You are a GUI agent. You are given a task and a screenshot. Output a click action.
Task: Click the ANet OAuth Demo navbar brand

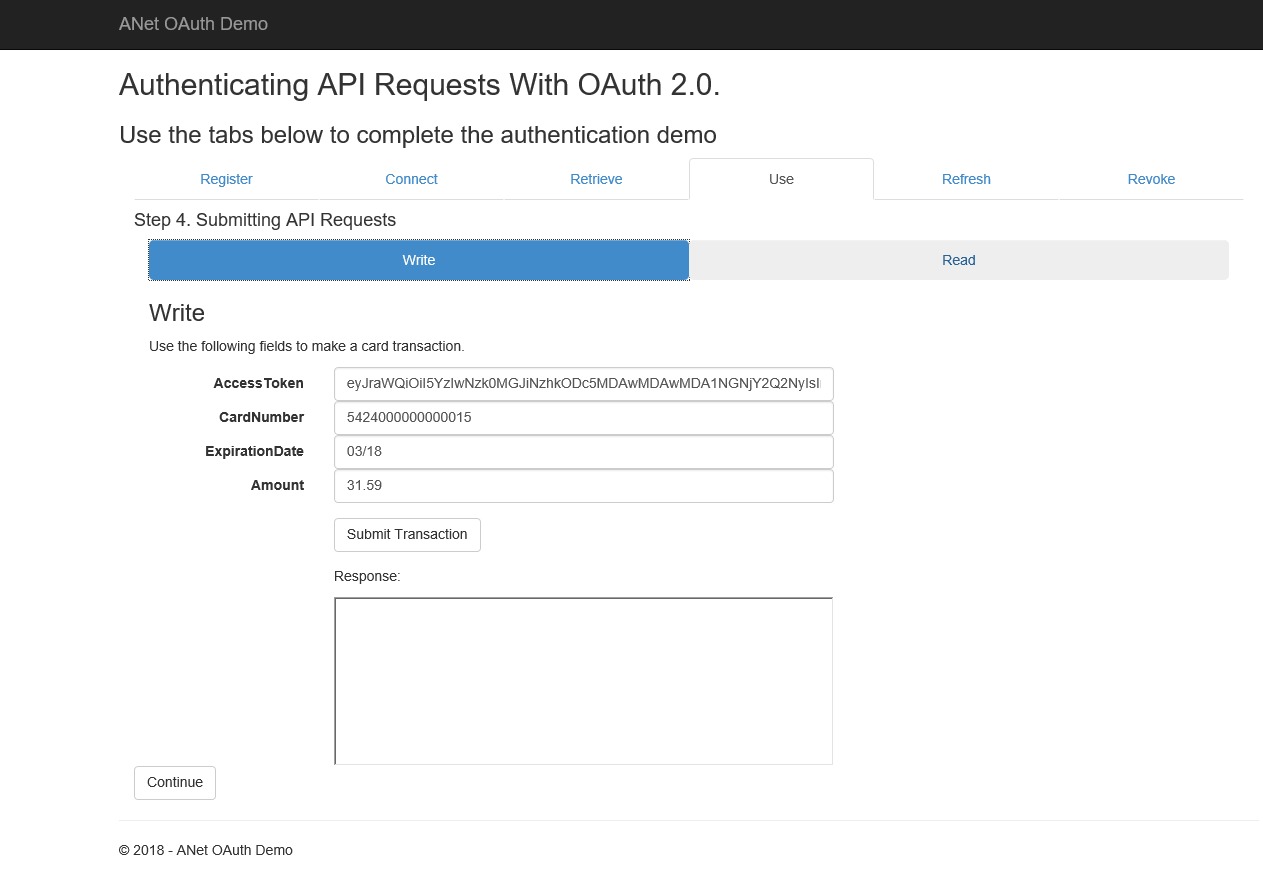click(193, 24)
